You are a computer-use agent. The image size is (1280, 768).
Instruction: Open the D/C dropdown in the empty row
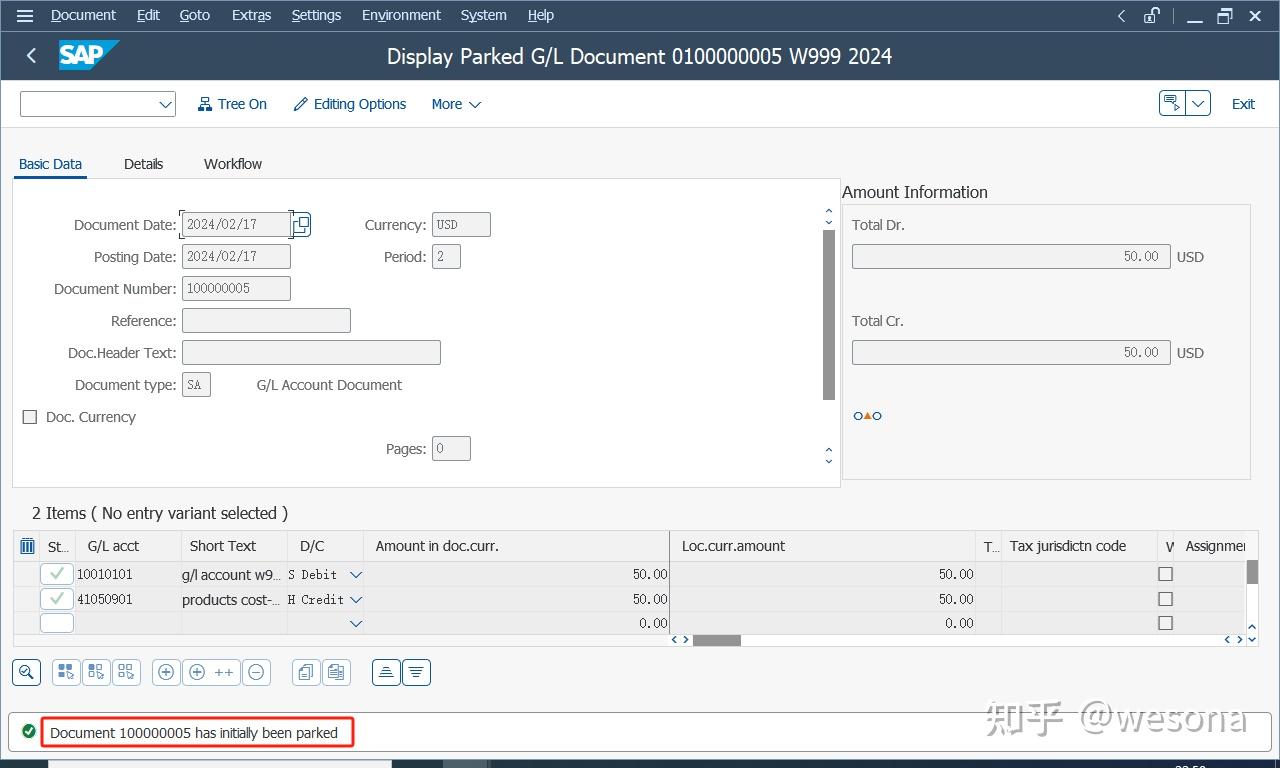point(355,624)
